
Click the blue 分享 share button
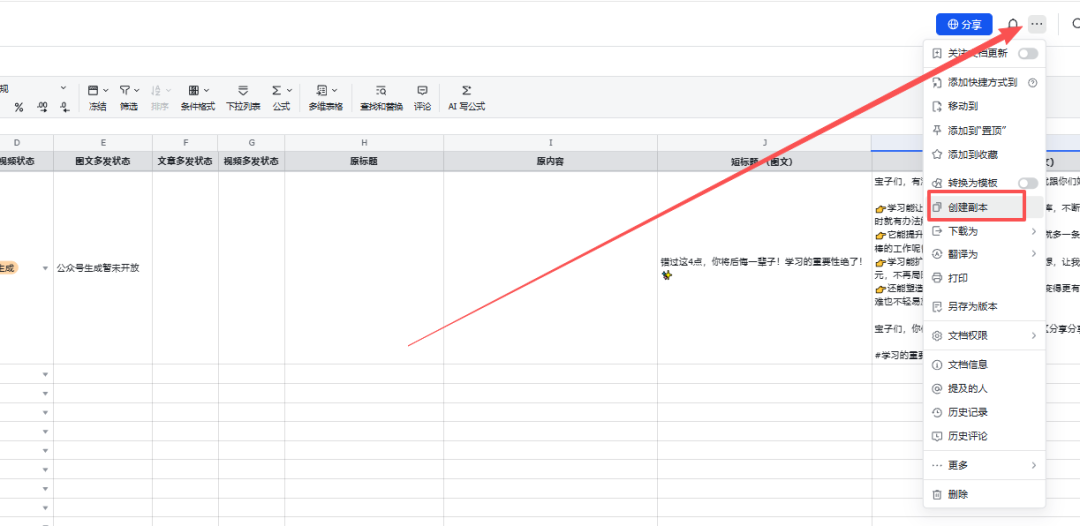coord(964,24)
